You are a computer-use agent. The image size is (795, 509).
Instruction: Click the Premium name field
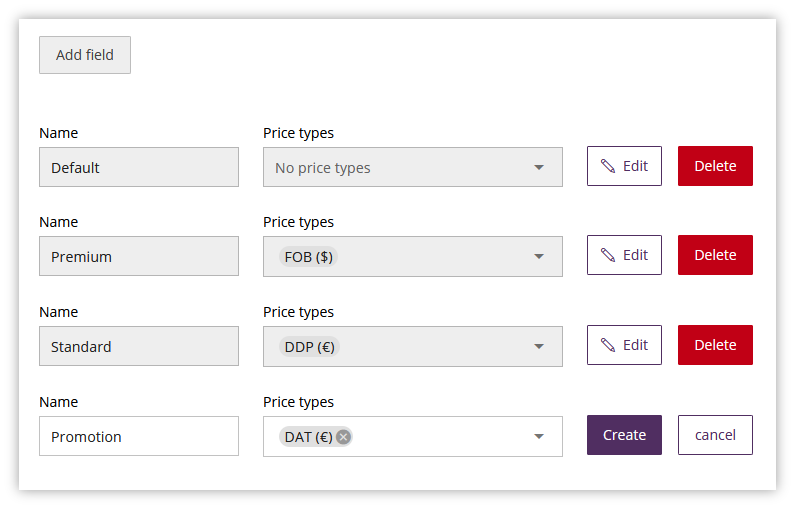click(139, 256)
